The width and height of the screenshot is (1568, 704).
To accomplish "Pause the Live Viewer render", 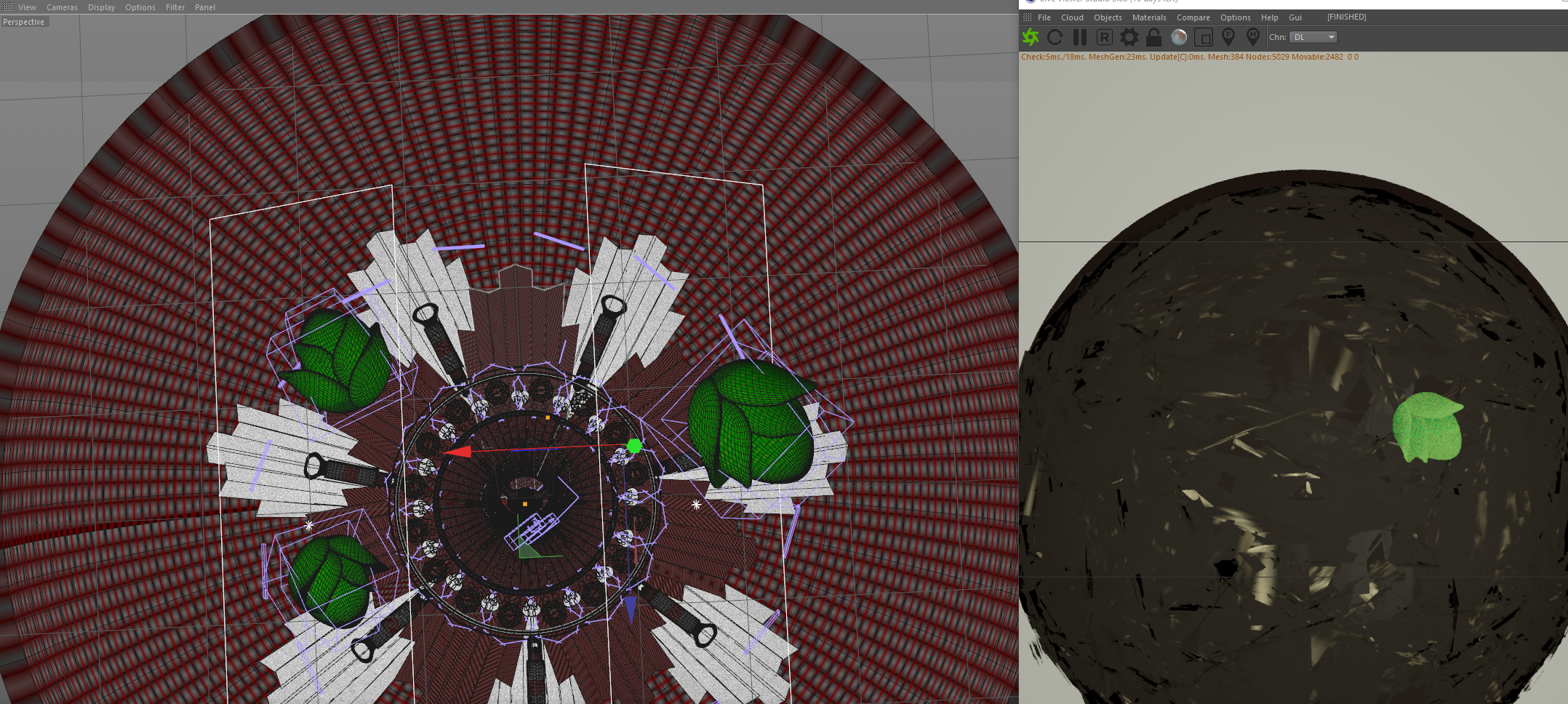I will pos(1080,37).
